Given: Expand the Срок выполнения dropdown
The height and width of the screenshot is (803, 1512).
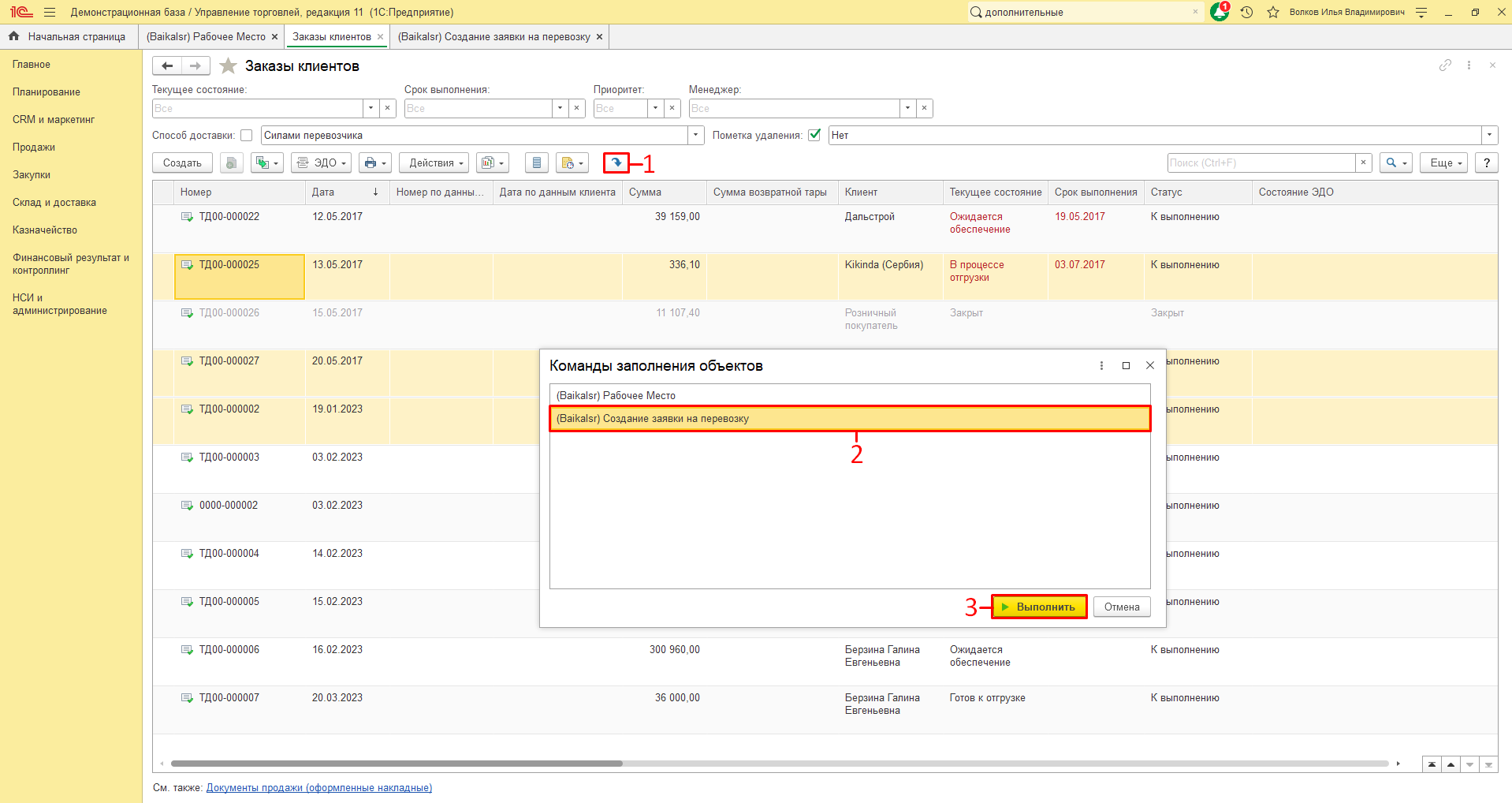Looking at the screenshot, I should [x=560, y=108].
